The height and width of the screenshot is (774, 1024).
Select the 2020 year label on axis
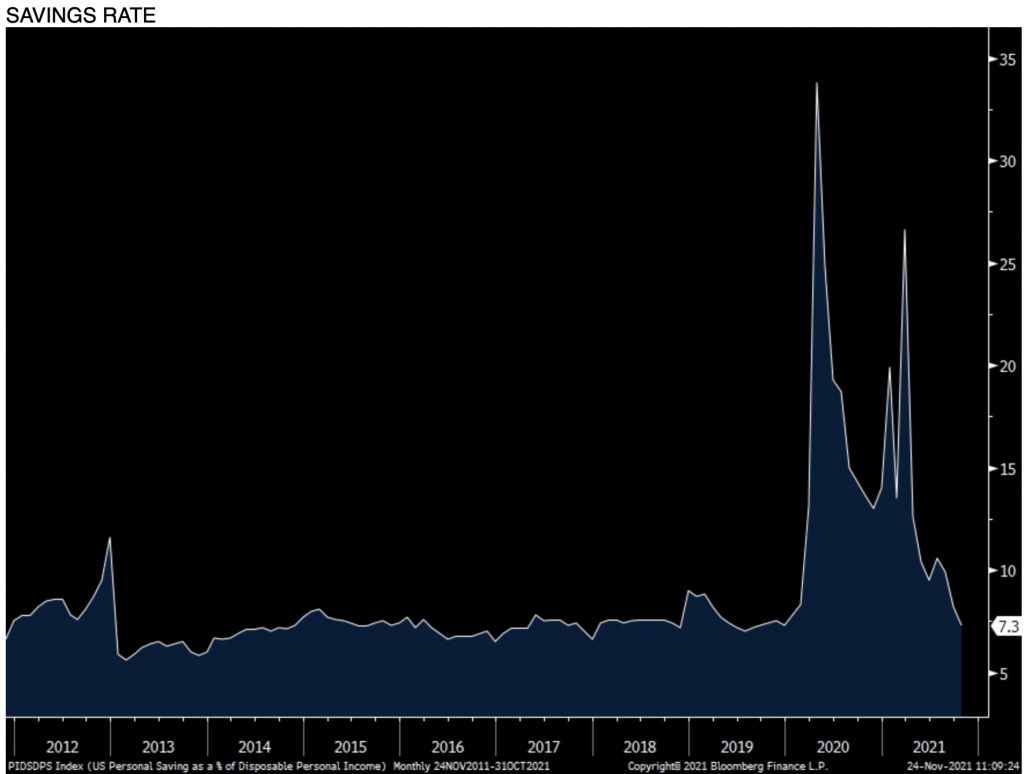click(x=832, y=746)
